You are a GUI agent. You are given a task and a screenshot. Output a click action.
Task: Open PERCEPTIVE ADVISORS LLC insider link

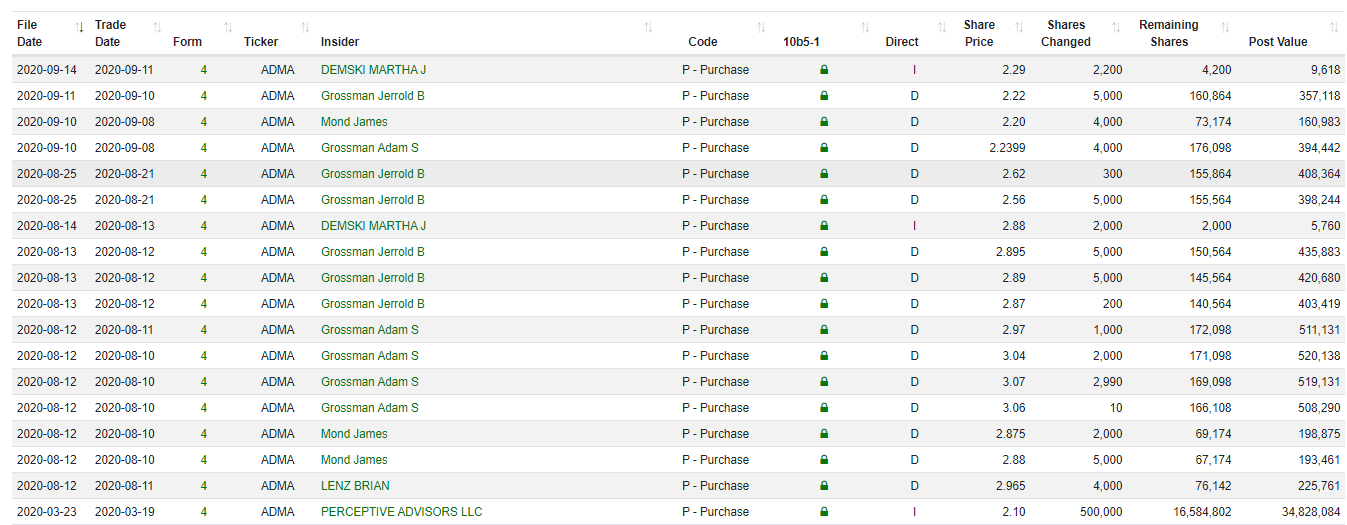(401, 512)
